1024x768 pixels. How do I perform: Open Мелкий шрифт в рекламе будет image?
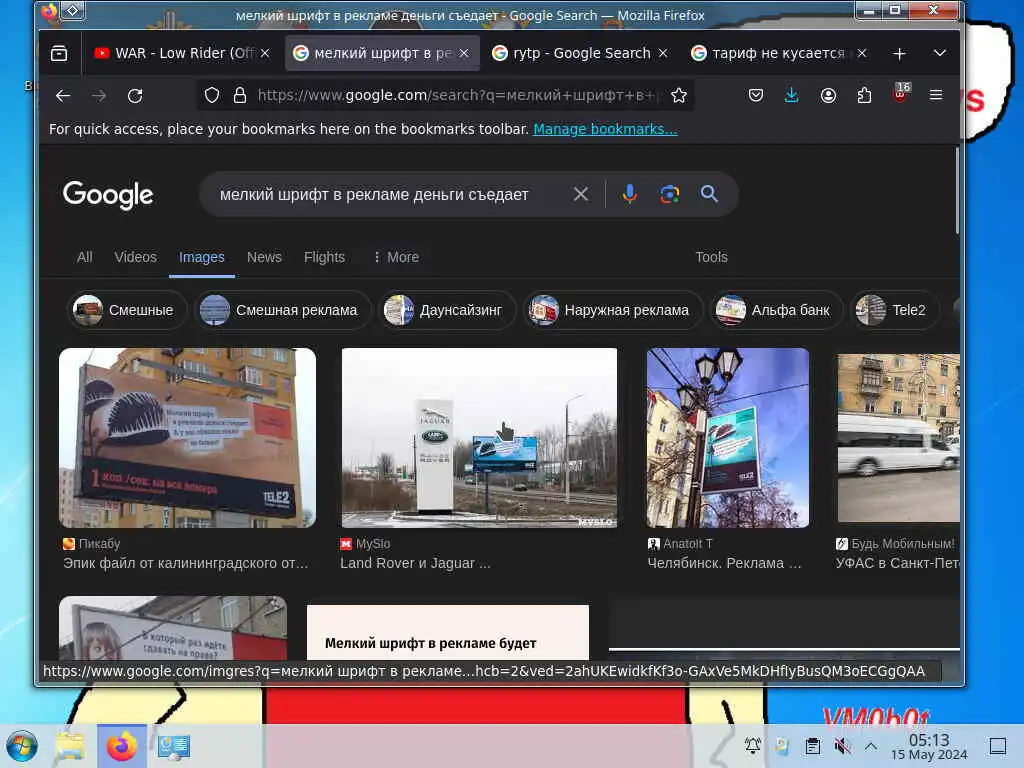[x=447, y=632]
